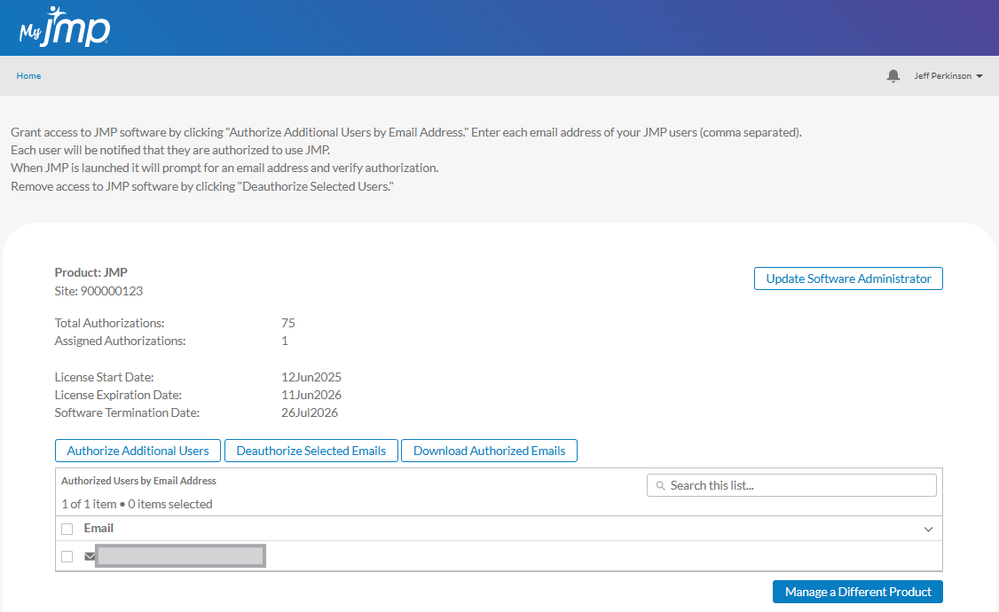This screenshot has width=999, height=612.
Task: Click Authorize Additional Users
Action: pos(138,450)
